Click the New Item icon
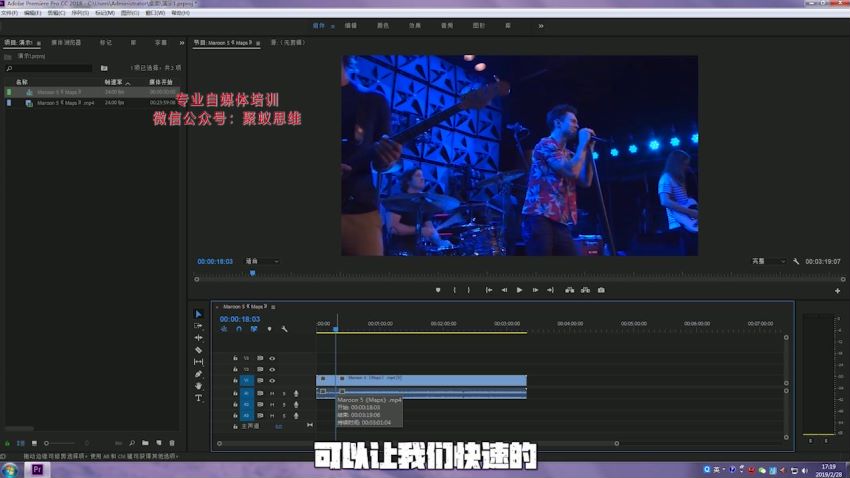Viewport: 850px width, 478px height. pyautogui.click(x=159, y=443)
